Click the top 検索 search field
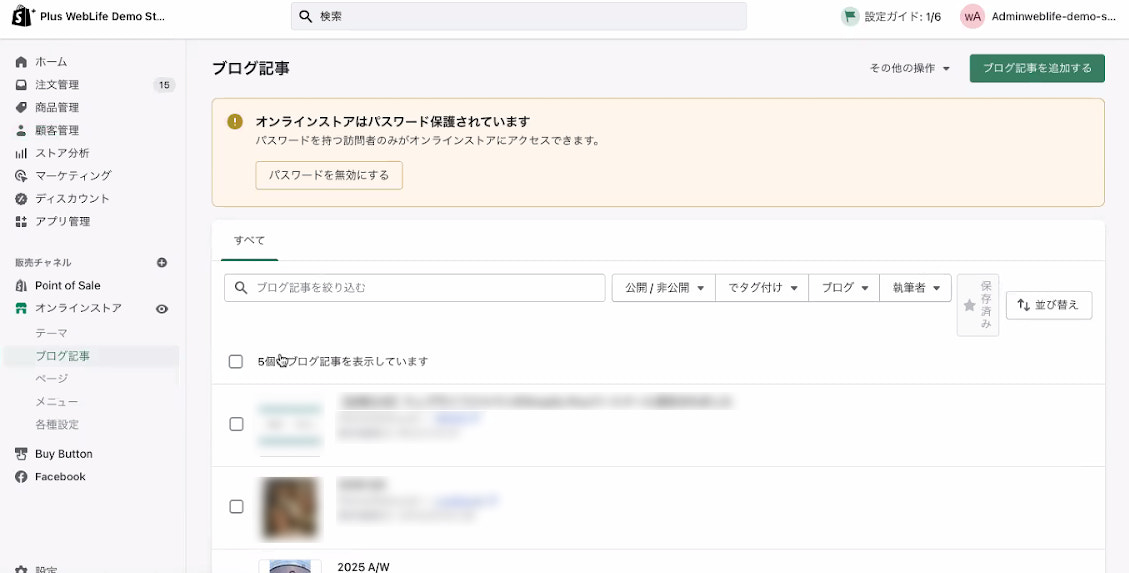The height and width of the screenshot is (573, 1129). coord(518,17)
